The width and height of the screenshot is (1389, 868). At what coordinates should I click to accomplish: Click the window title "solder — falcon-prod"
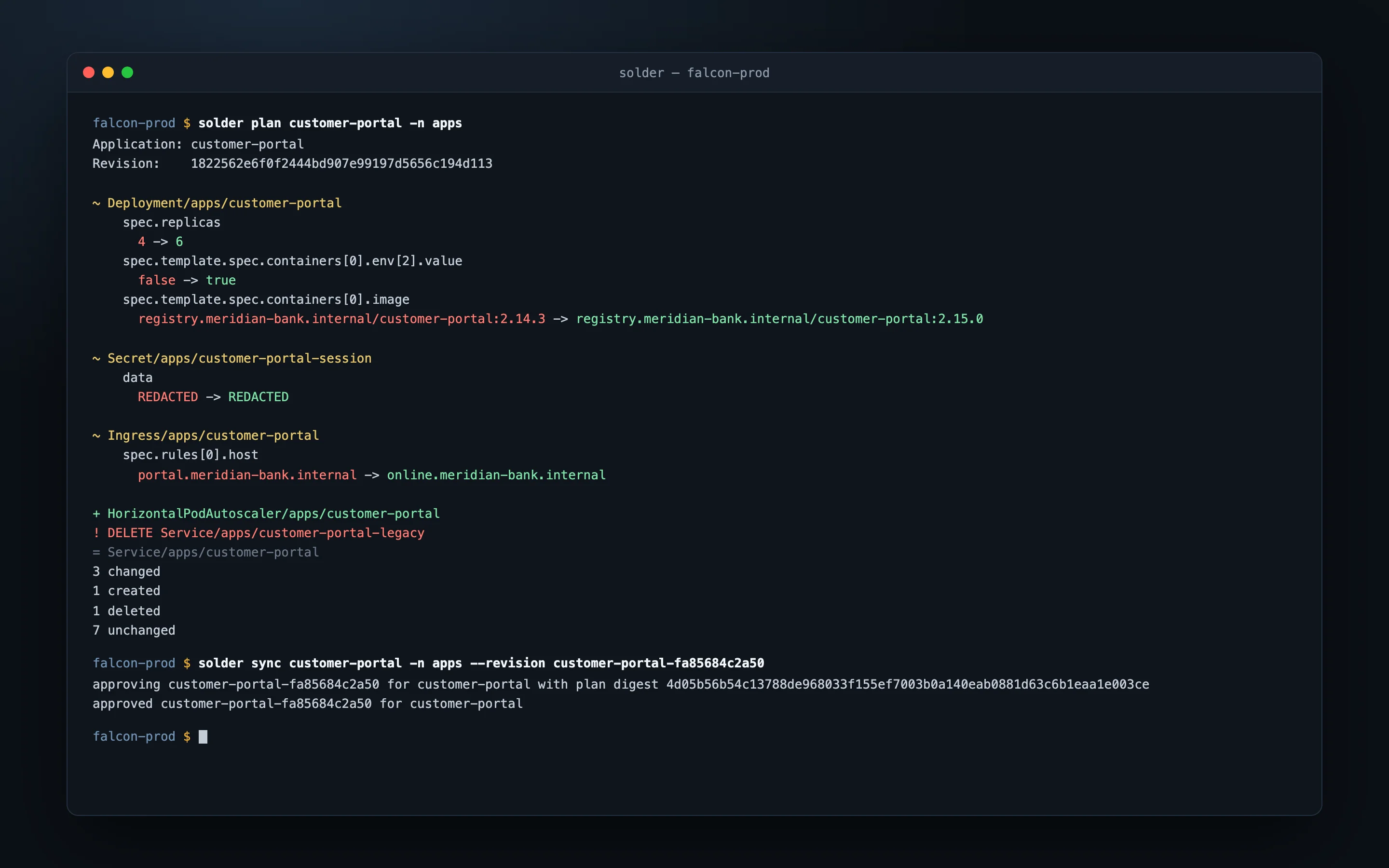point(694,73)
